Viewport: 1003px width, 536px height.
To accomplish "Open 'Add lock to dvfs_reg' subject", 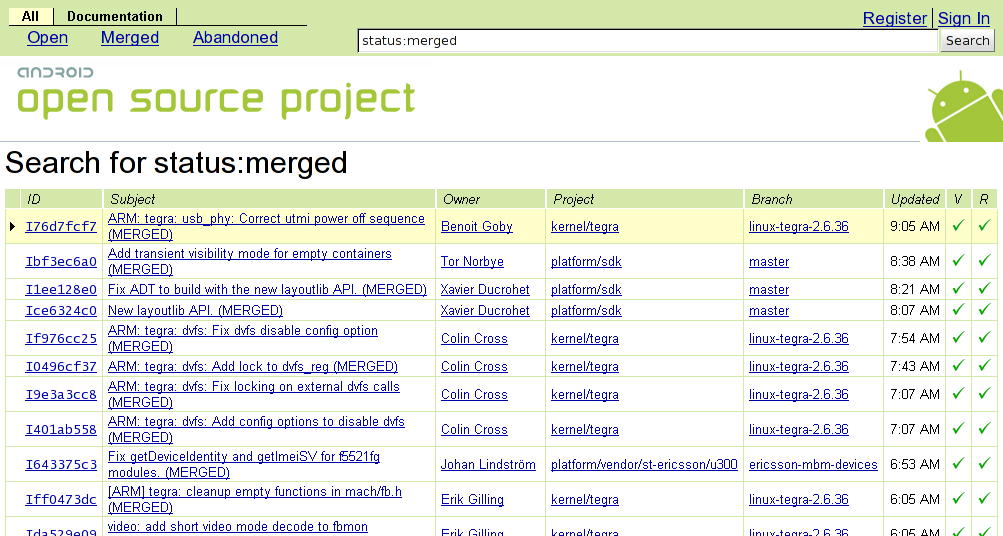I will point(253,367).
